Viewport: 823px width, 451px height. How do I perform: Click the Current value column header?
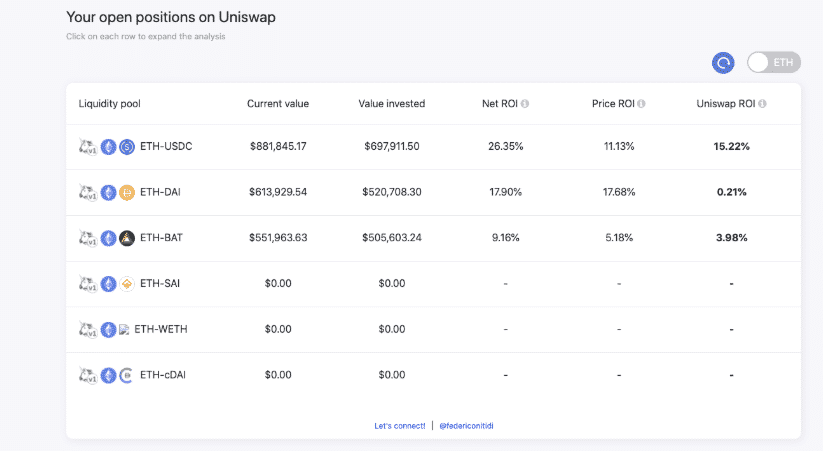278,104
